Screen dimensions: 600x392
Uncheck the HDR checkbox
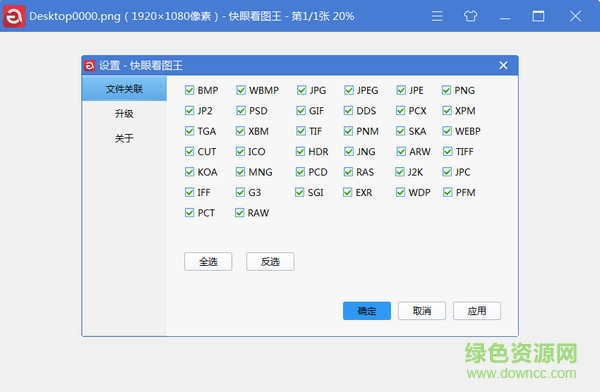pos(300,151)
